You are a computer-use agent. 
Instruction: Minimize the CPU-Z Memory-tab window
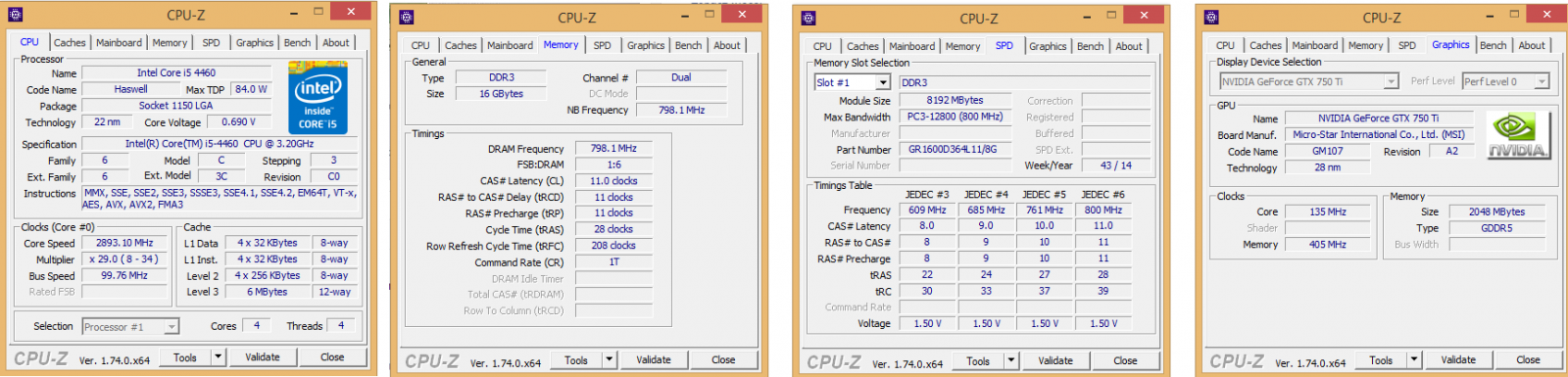point(686,15)
